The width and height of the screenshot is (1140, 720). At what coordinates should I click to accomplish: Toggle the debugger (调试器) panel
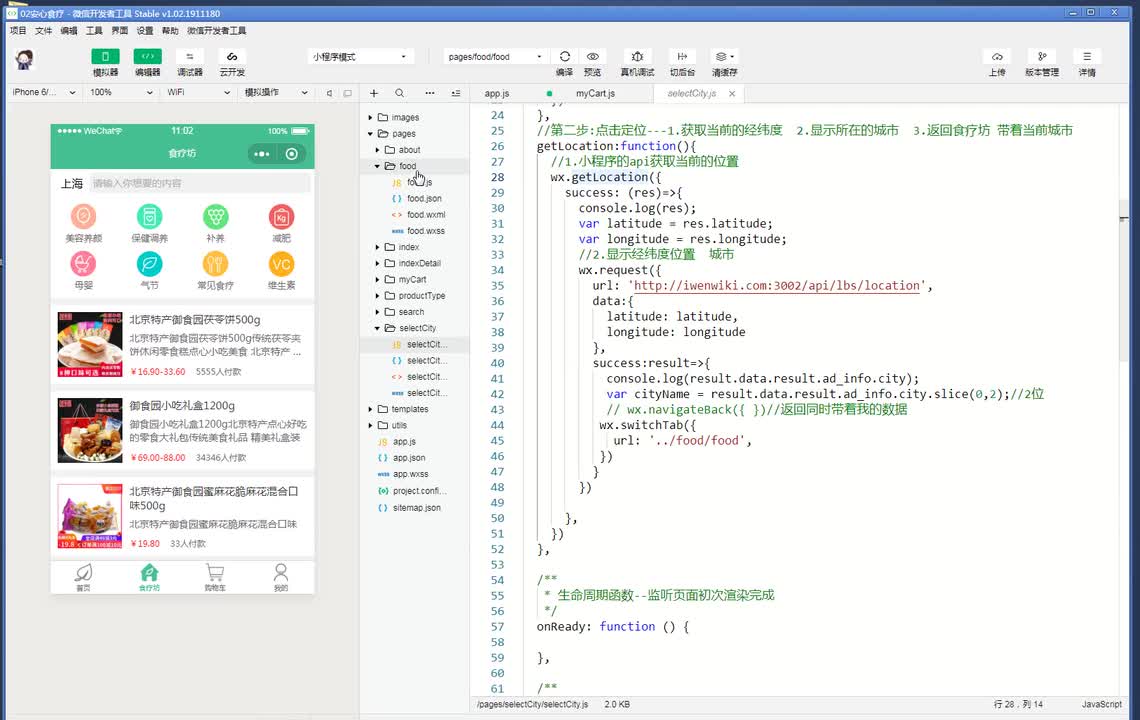(190, 57)
